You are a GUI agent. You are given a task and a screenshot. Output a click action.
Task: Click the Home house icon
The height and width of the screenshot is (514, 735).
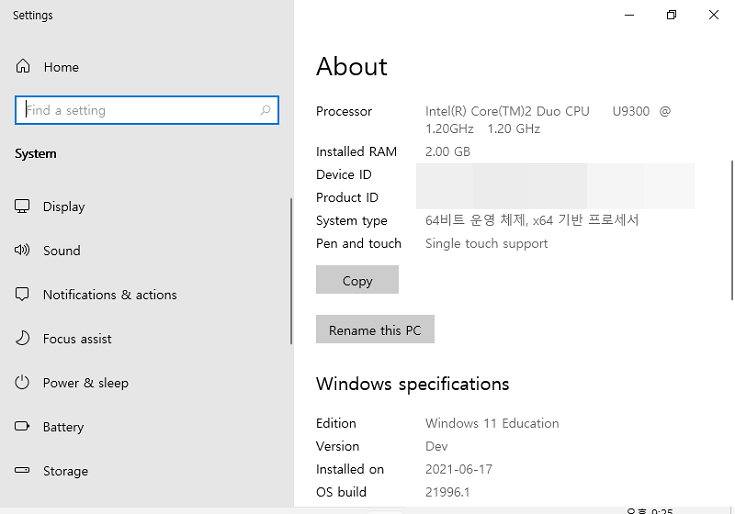coord(22,66)
